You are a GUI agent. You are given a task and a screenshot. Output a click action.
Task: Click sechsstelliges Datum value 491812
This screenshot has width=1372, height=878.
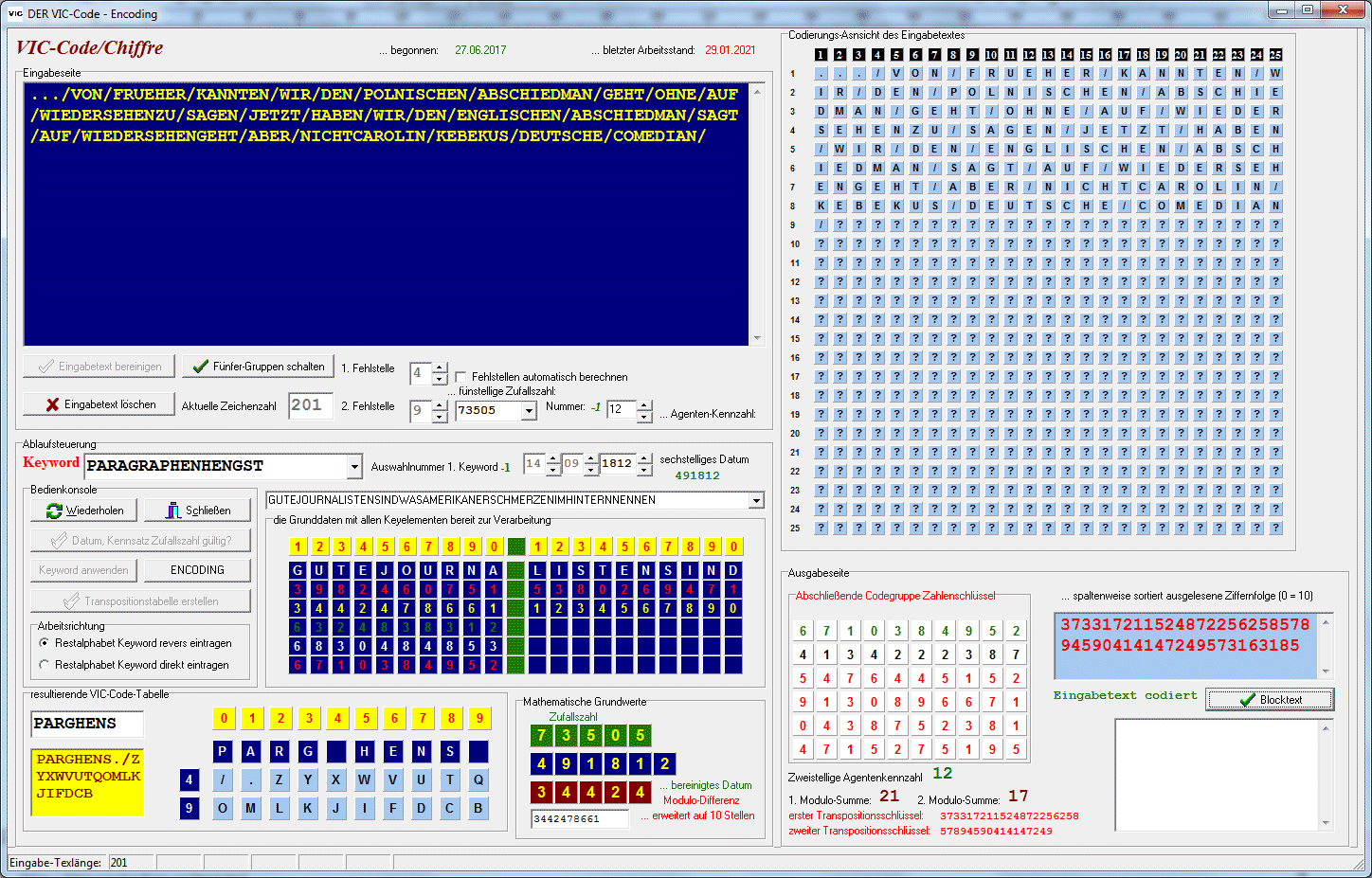[x=697, y=475]
